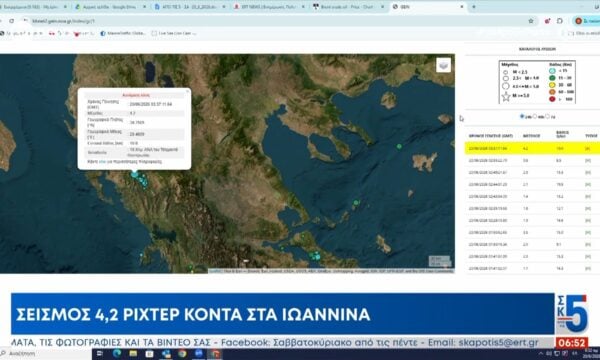
Task: Switch to the Google tab with green icon
Action: pos(109,7)
